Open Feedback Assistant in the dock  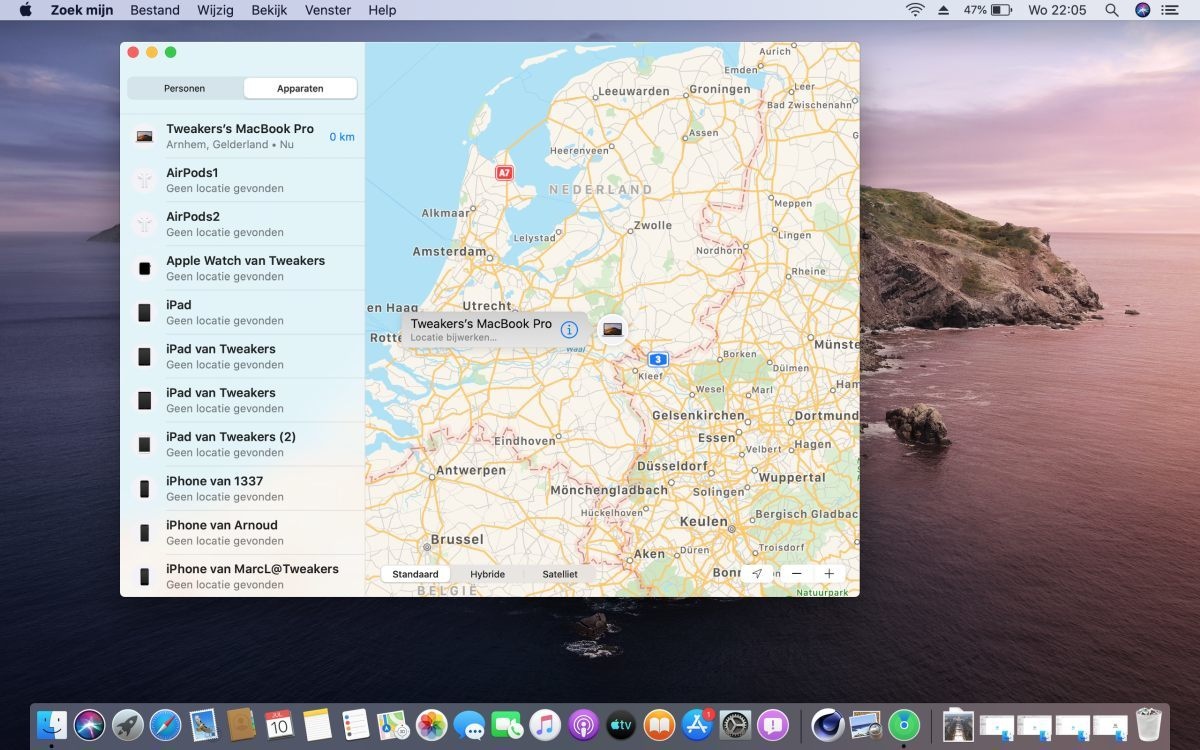pos(773,725)
